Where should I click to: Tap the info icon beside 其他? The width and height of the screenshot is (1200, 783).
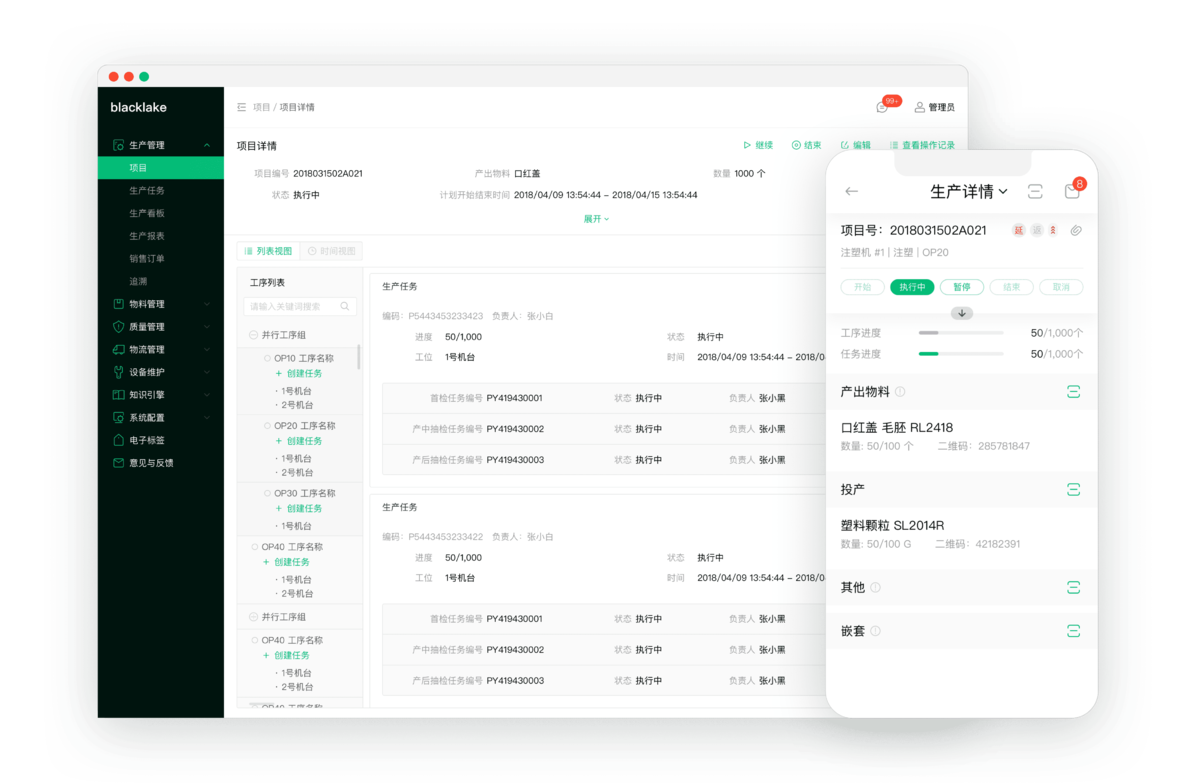pyautogui.click(x=875, y=587)
